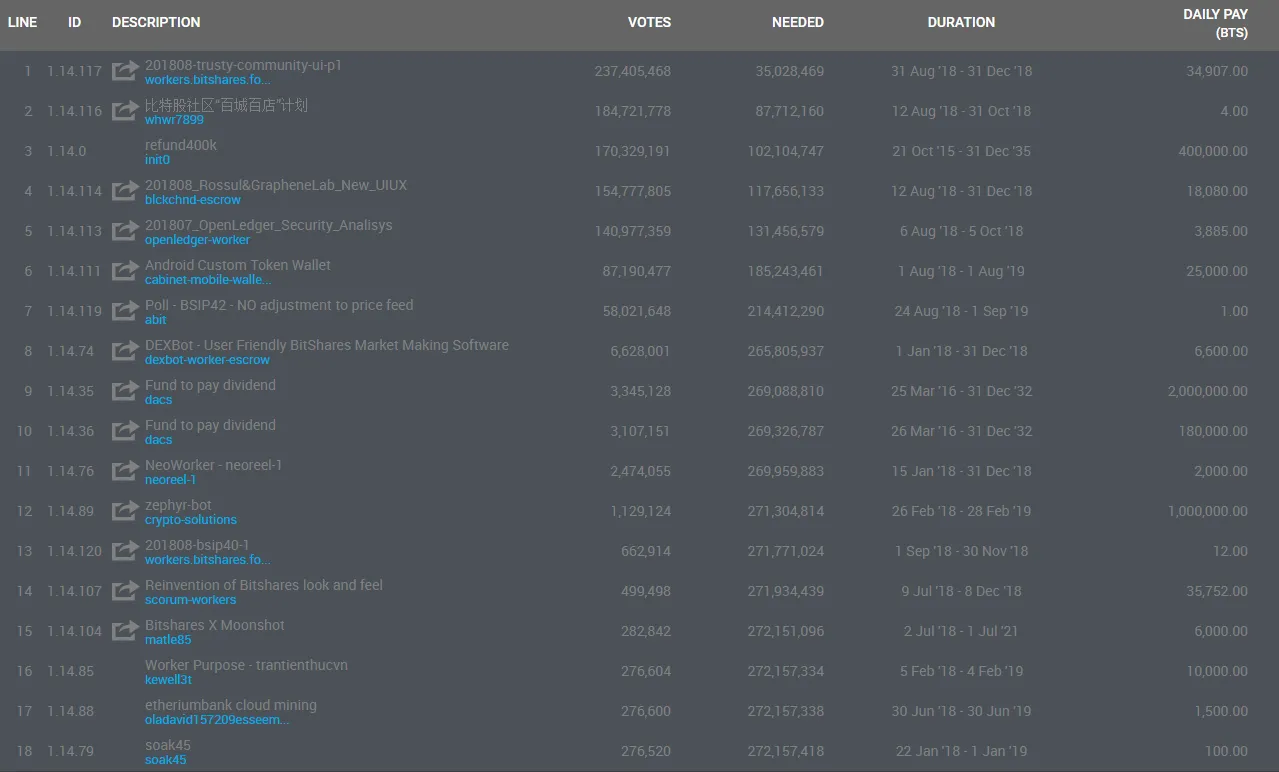Open workers.bitshares.fo... account under 201808-bsip40-1
Image resolution: width=1279 pixels, height=772 pixels.
(x=207, y=560)
